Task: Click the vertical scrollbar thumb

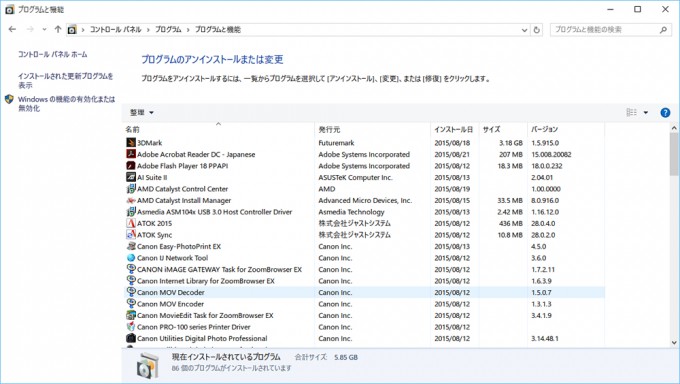Action: point(673,154)
